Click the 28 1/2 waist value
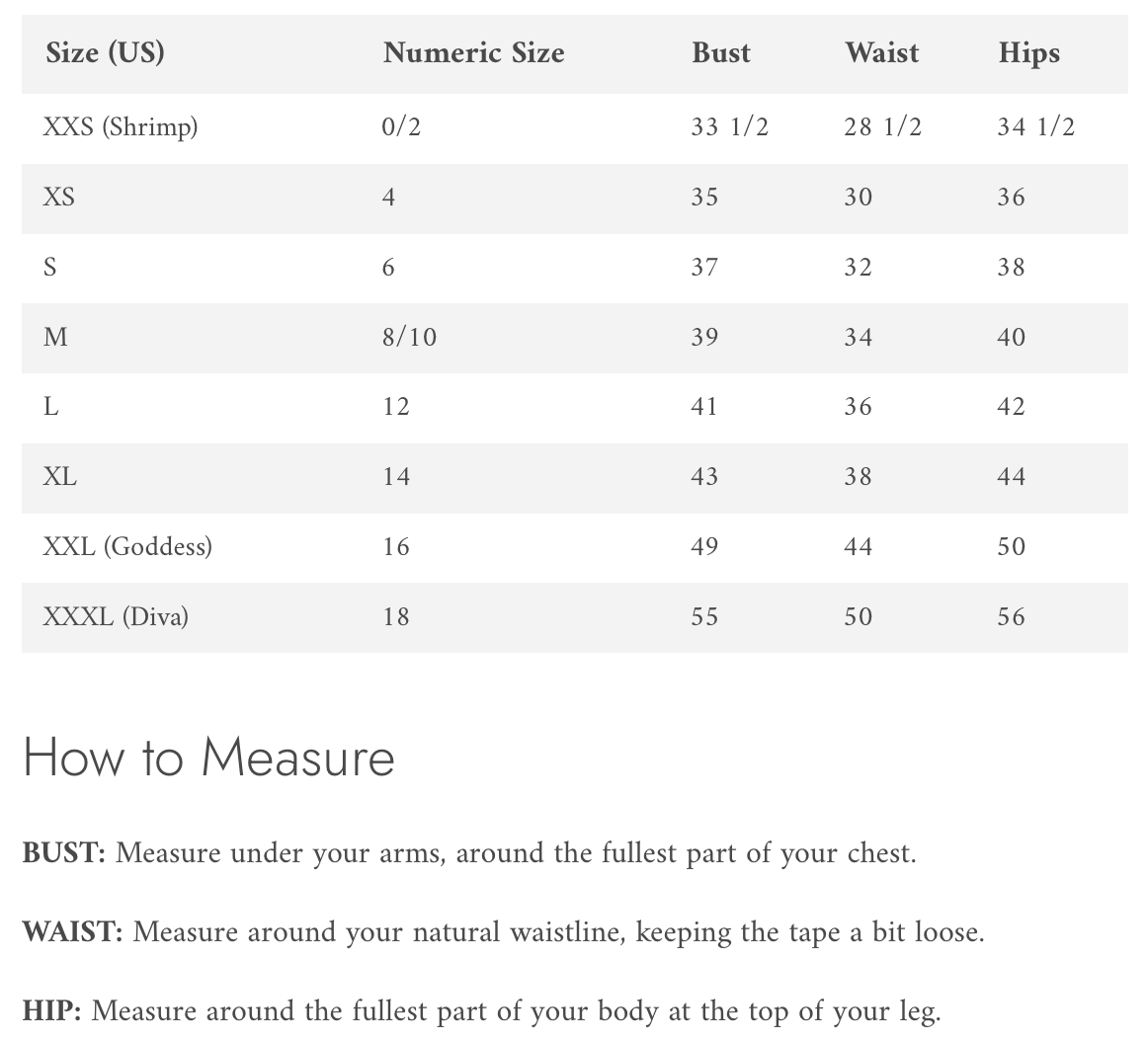 pos(882,127)
